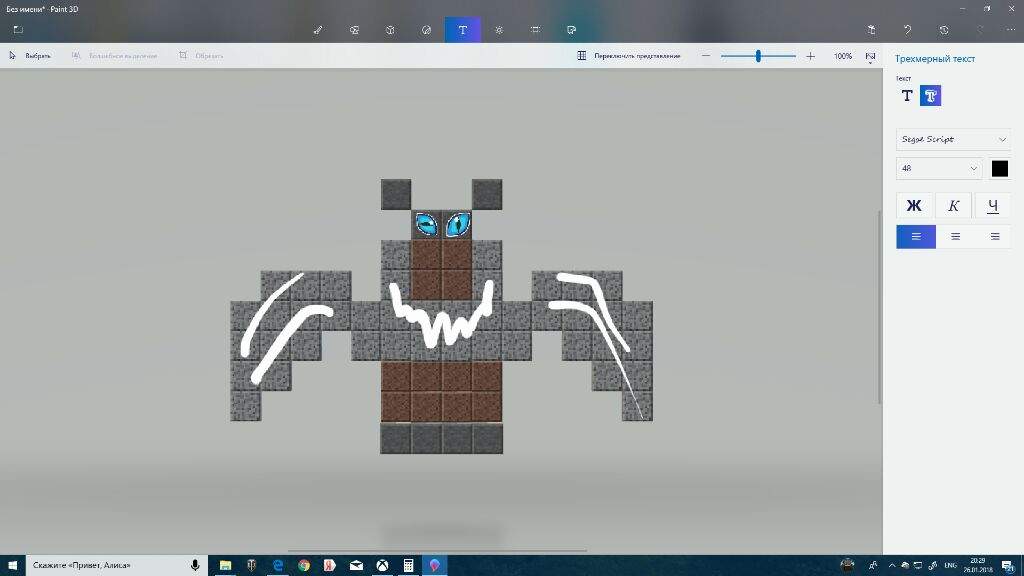This screenshot has height=576, width=1024.
Task: Open the Xbox app from the taskbar
Action: [382, 566]
